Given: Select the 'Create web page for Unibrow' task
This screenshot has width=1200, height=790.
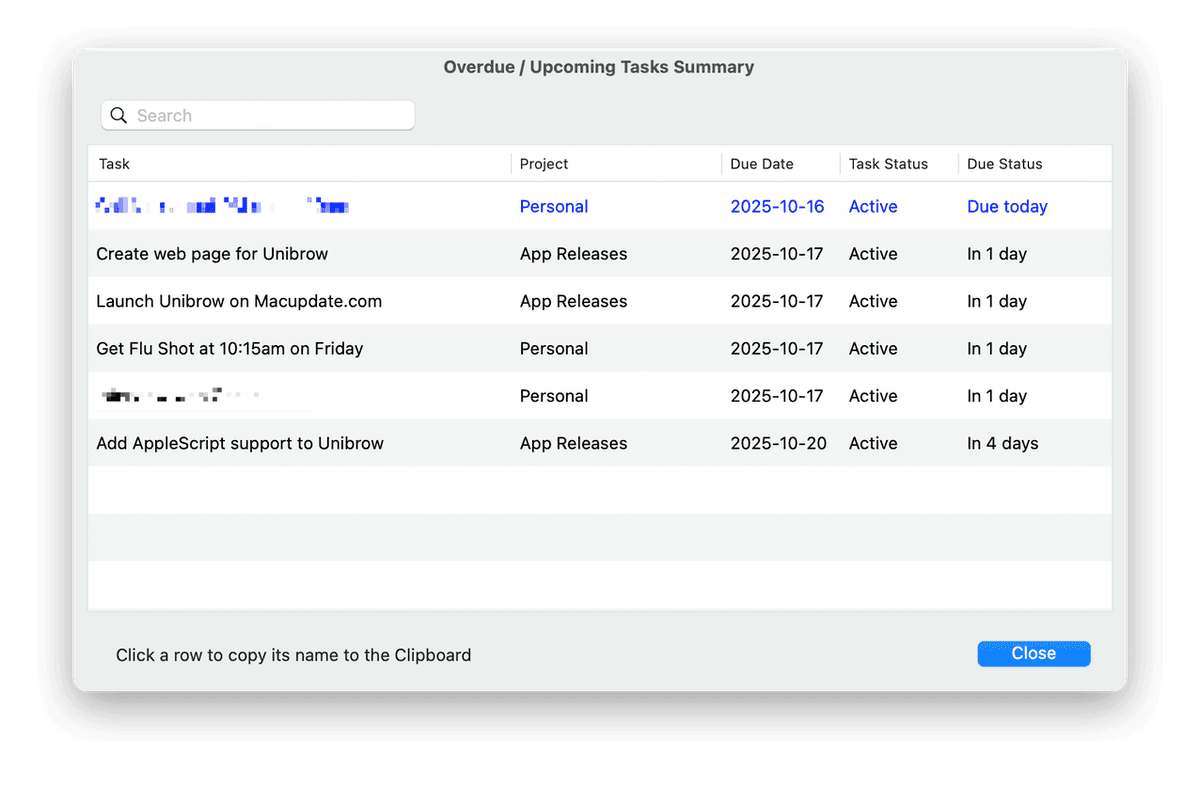Looking at the screenshot, I should [212, 254].
